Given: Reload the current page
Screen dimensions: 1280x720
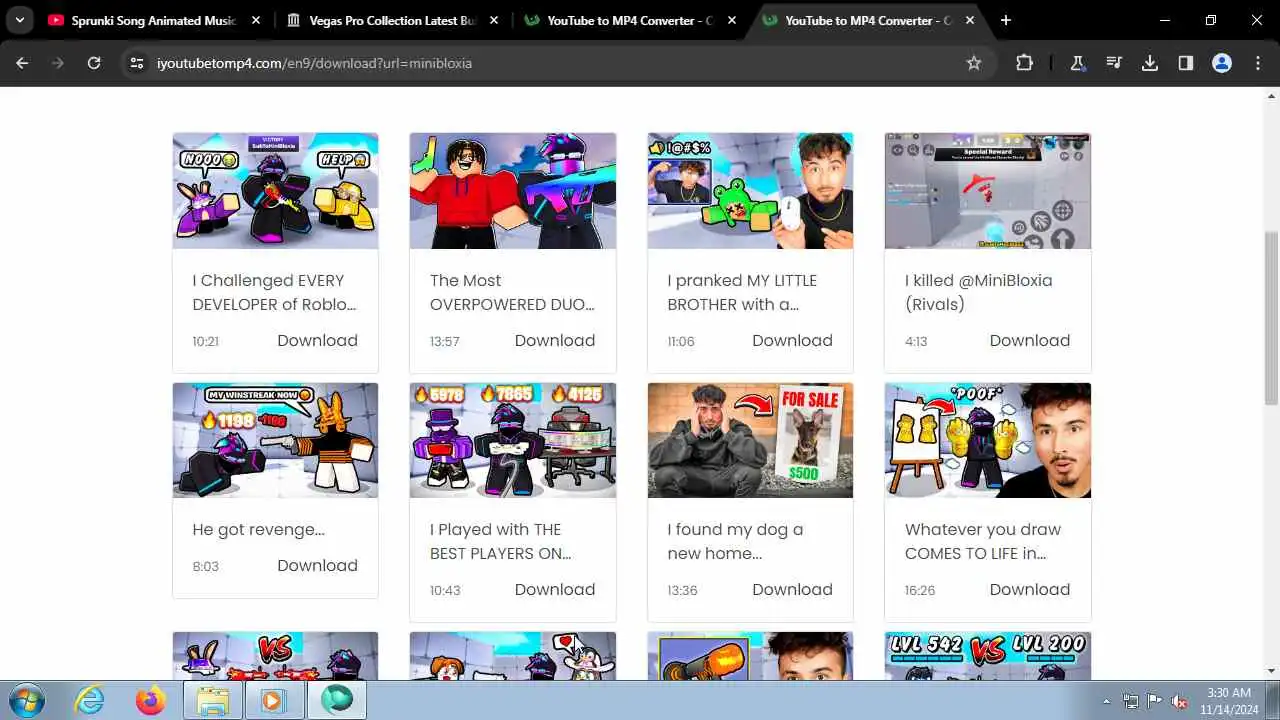Looking at the screenshot, I should pos(94,63).
